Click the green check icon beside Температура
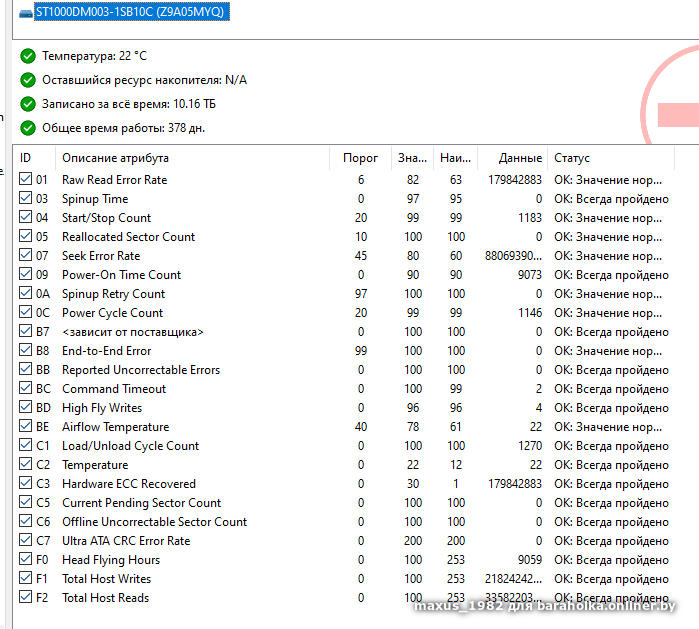 [28, 56]
